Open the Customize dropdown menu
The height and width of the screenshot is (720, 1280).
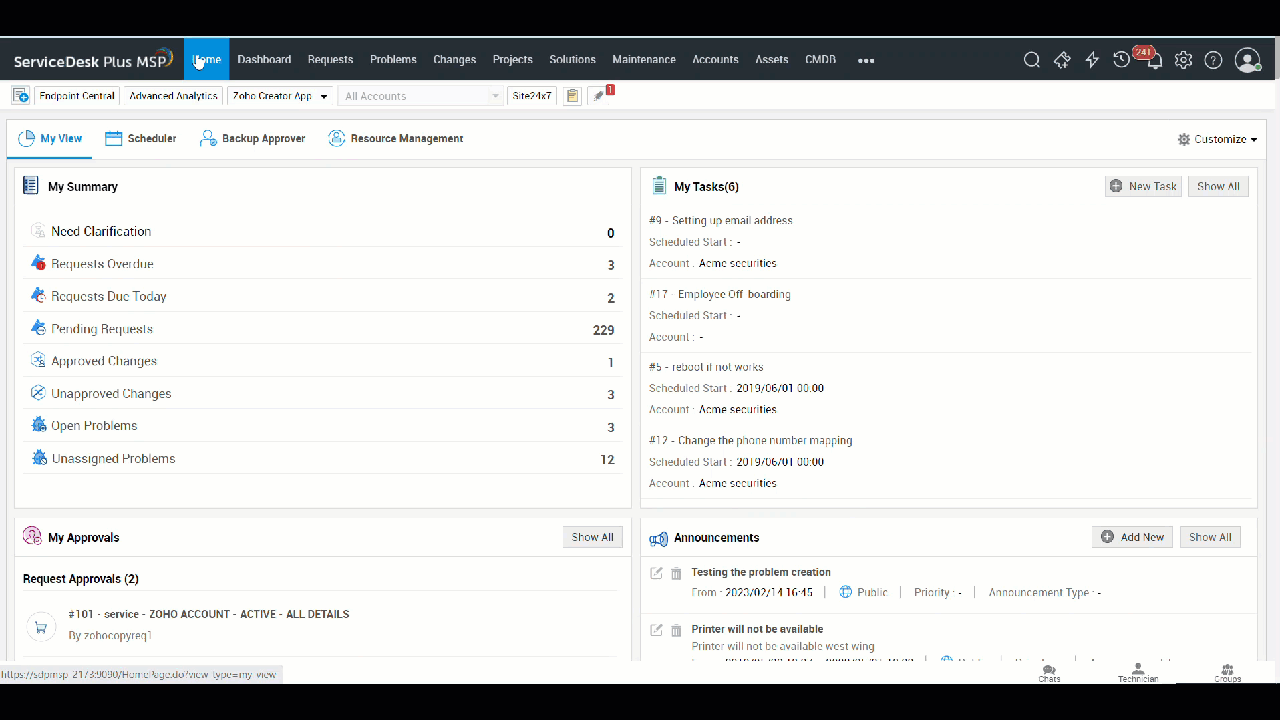(x=1217, y=139)
